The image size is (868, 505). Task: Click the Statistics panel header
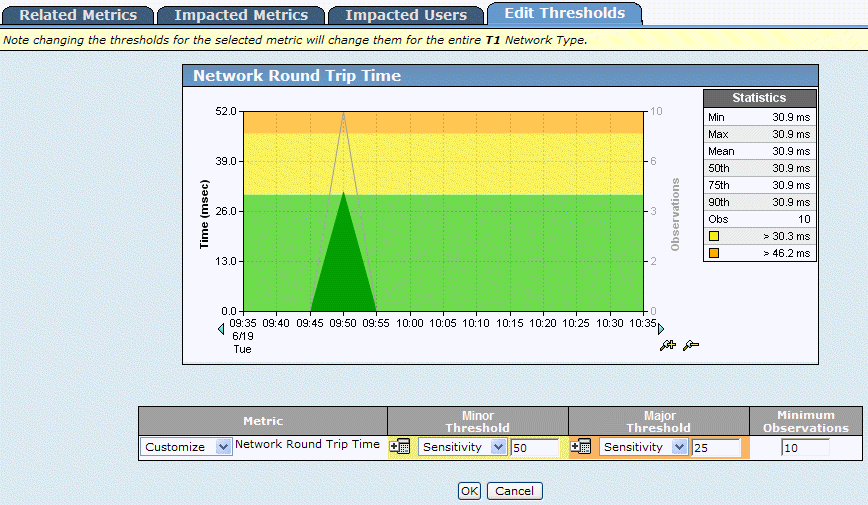point(760,98)
